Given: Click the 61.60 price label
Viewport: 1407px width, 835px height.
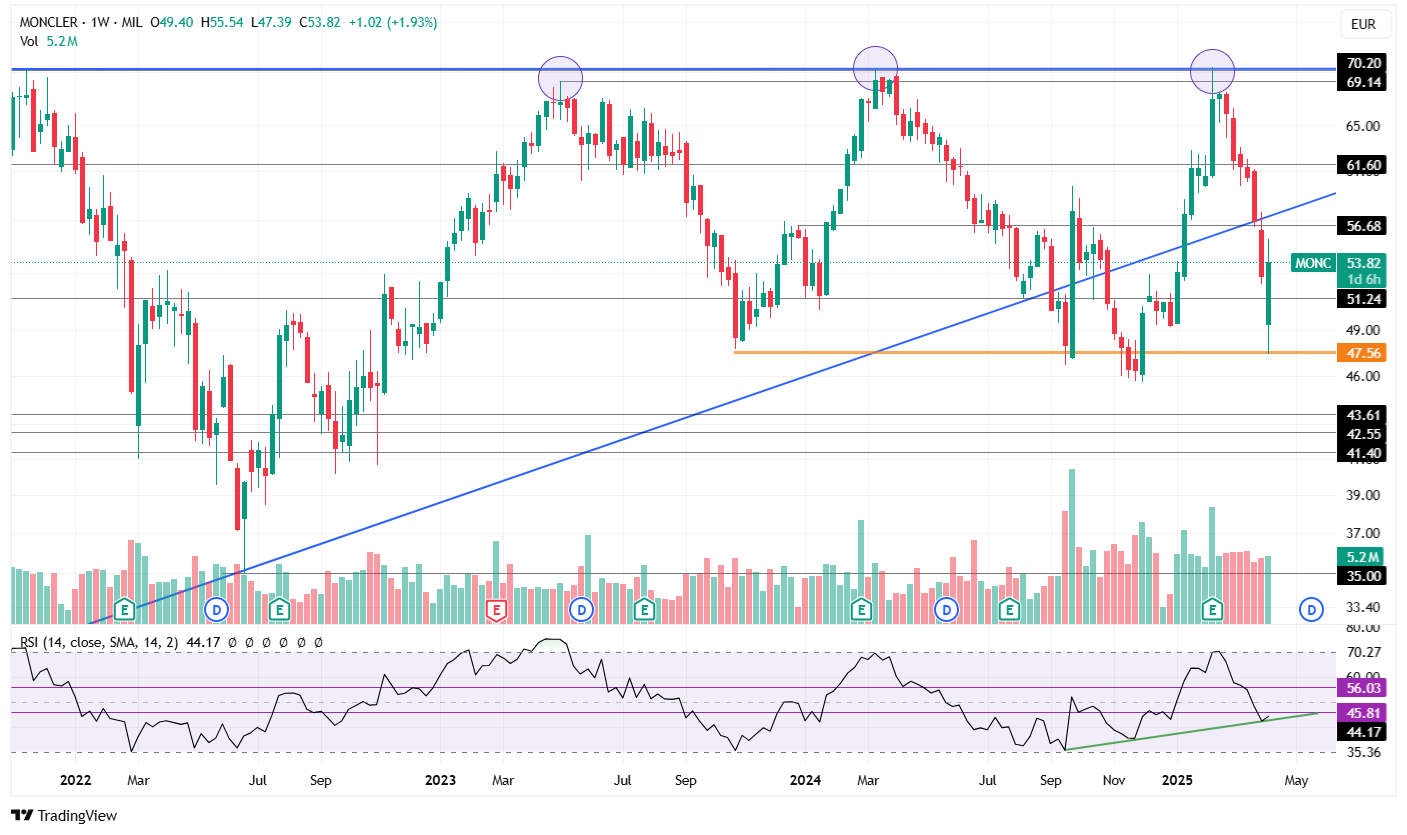Looking at the screenshot, I should [x=1363, y=164].
